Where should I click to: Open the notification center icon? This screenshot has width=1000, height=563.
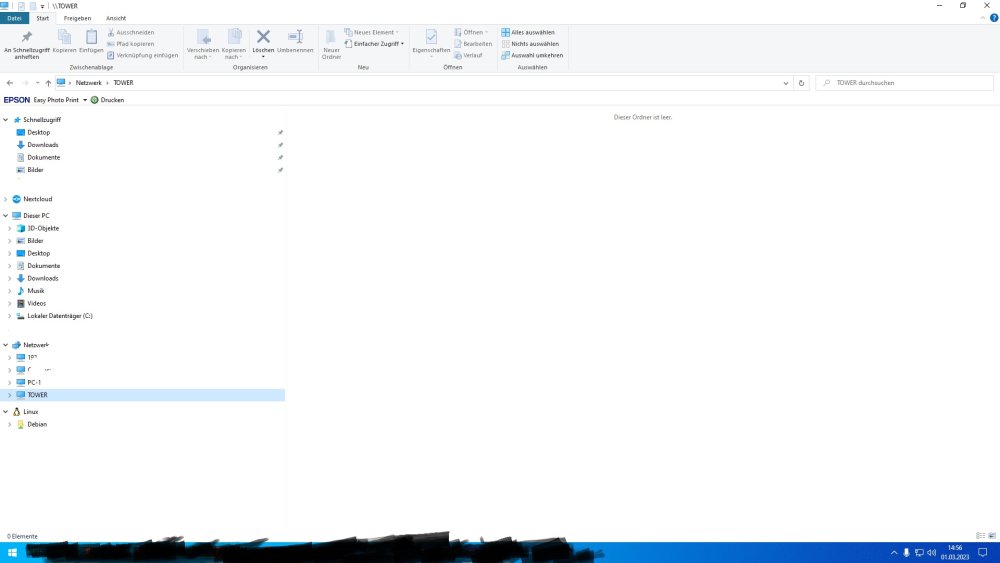click(x=983, y=553)
